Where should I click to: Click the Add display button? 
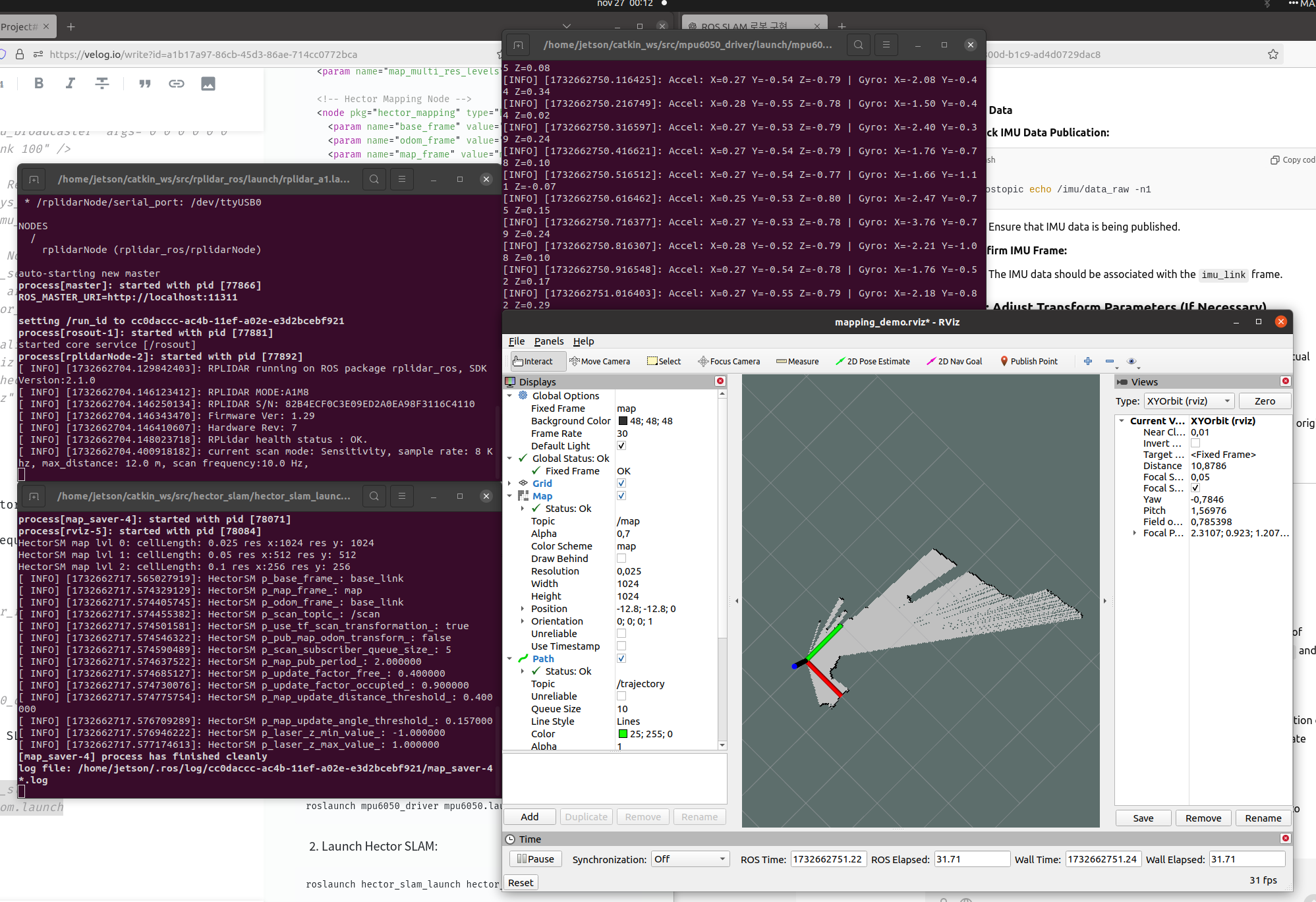point(529,817)
